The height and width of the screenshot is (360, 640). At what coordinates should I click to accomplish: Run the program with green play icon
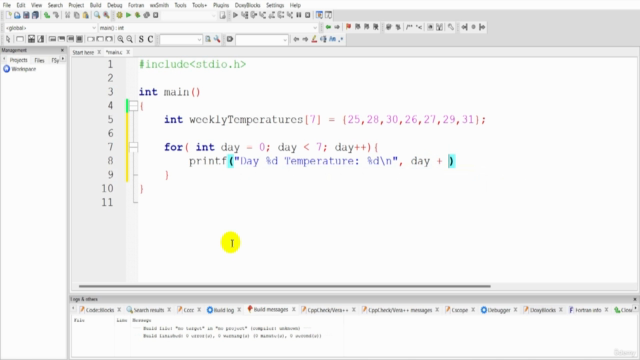click(x=128, y=16)
